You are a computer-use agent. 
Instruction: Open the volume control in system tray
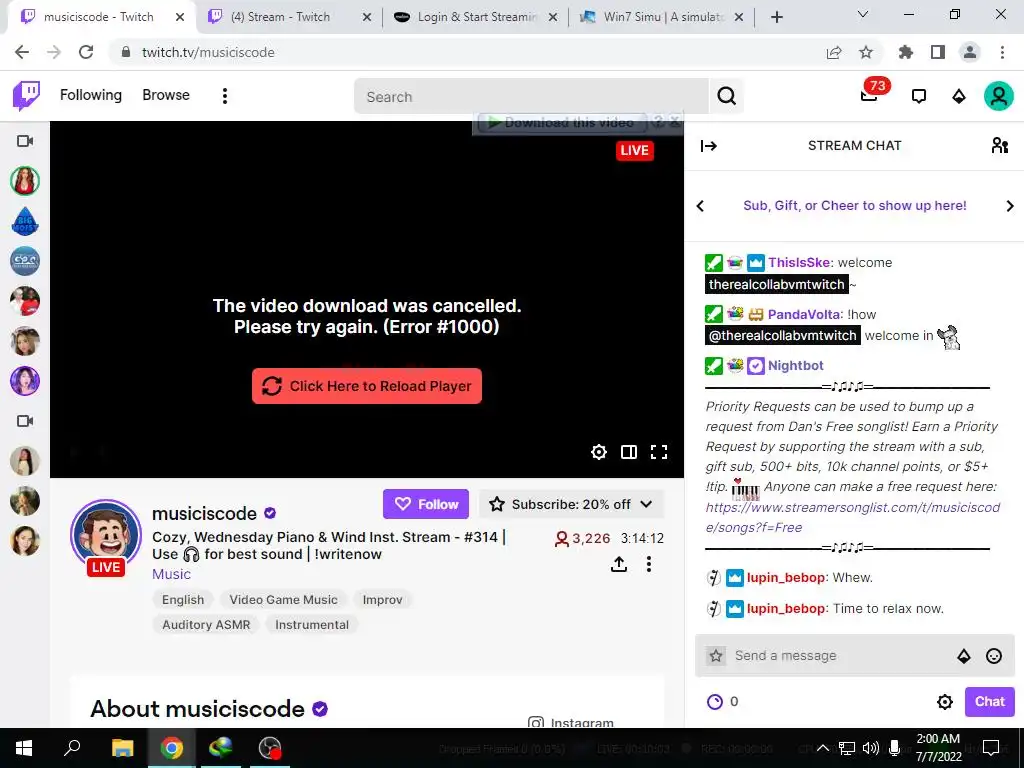[x=871, y=748]
